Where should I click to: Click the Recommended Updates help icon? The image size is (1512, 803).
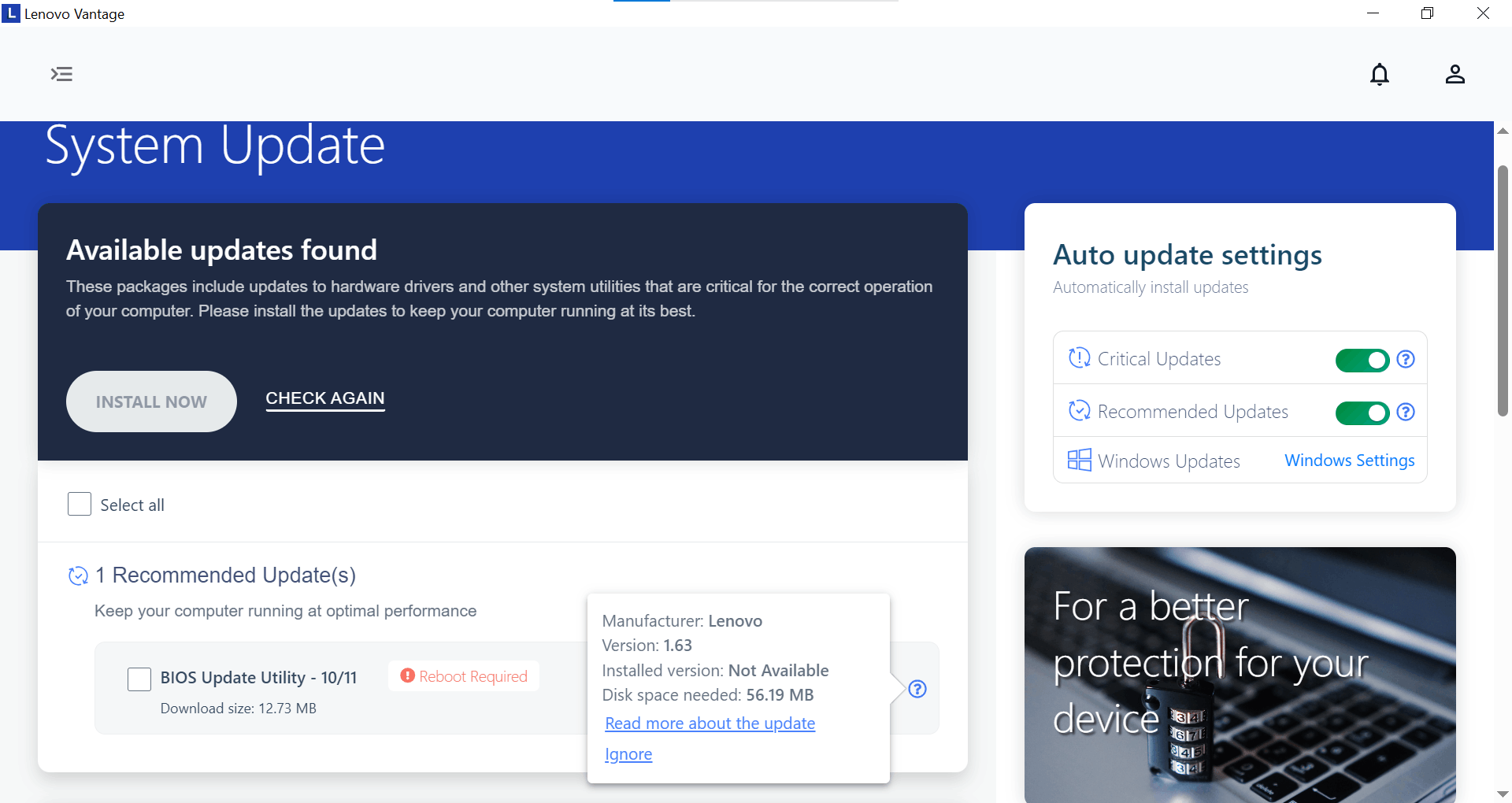(1406, 412)
